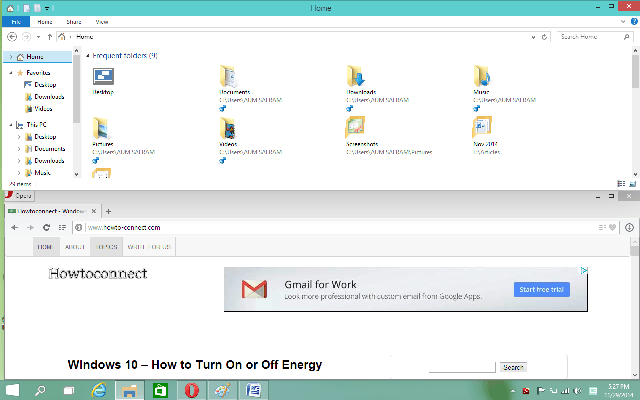The height and width of the screenshot is (400, 640).
Task: Go up one folder level in Explorer
Action: 50,37
